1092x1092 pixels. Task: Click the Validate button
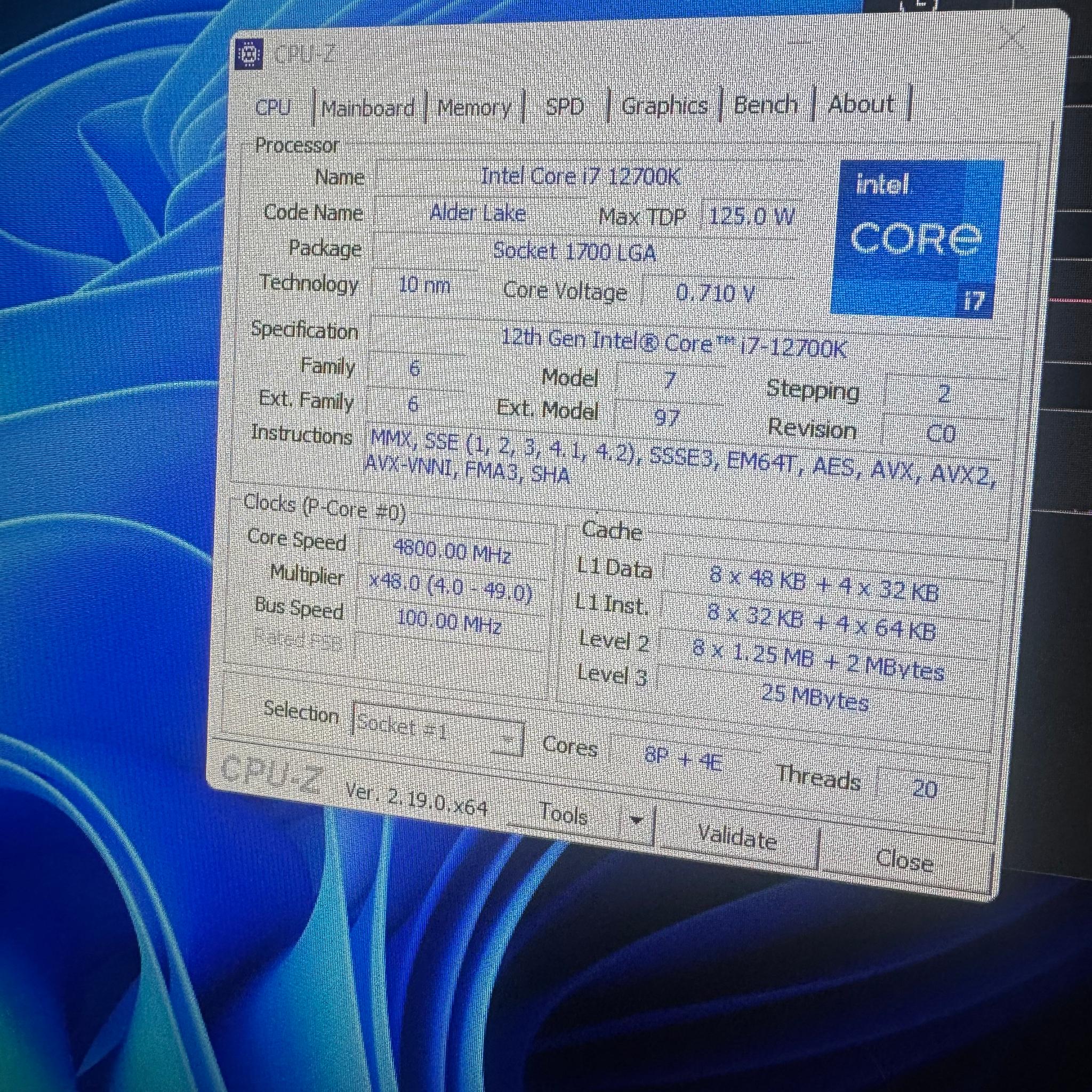click(737, 837)
